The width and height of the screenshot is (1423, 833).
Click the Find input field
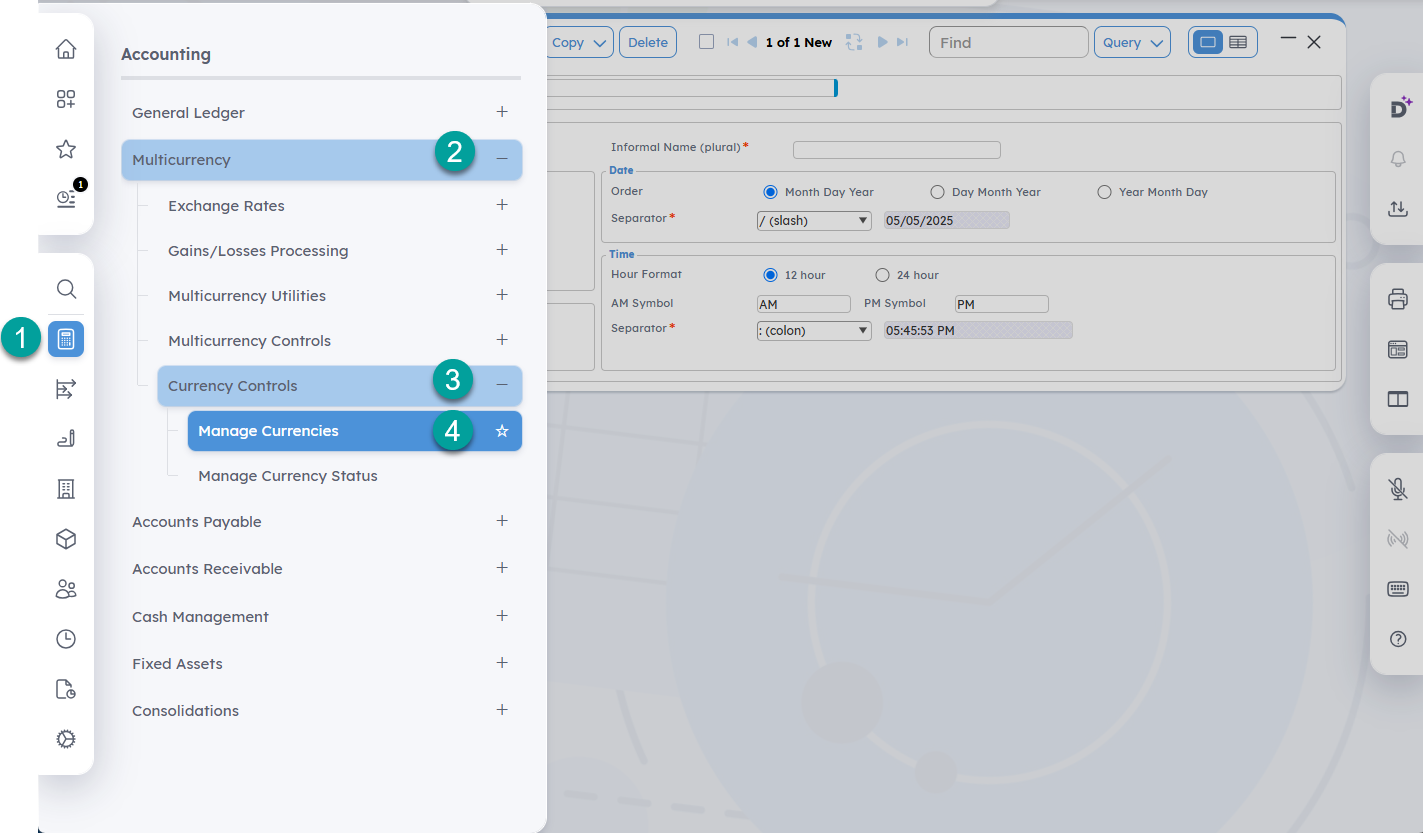coord(1008,42)
